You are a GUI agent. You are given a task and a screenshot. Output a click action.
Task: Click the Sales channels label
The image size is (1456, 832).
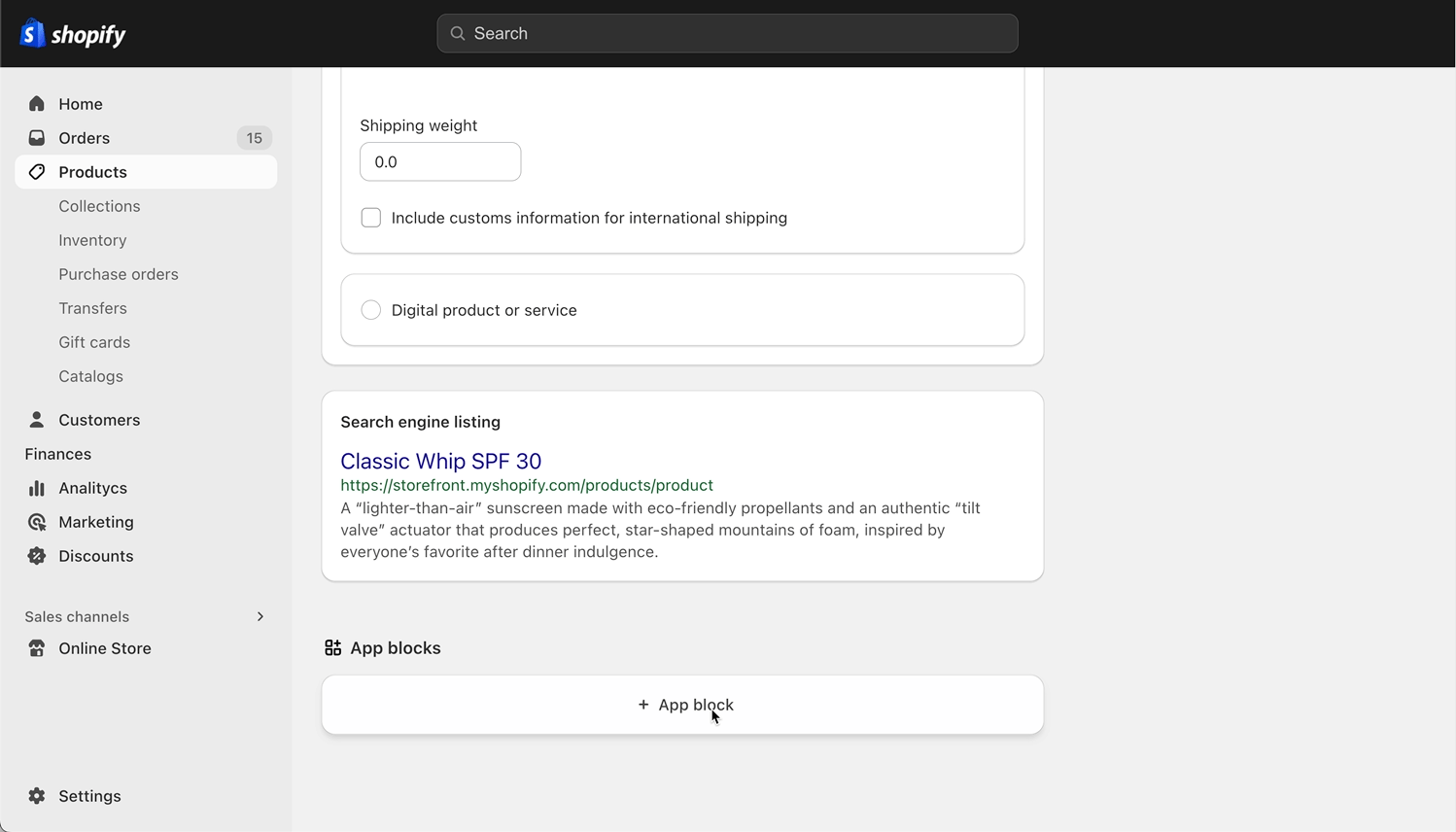(x=77, y=616)
